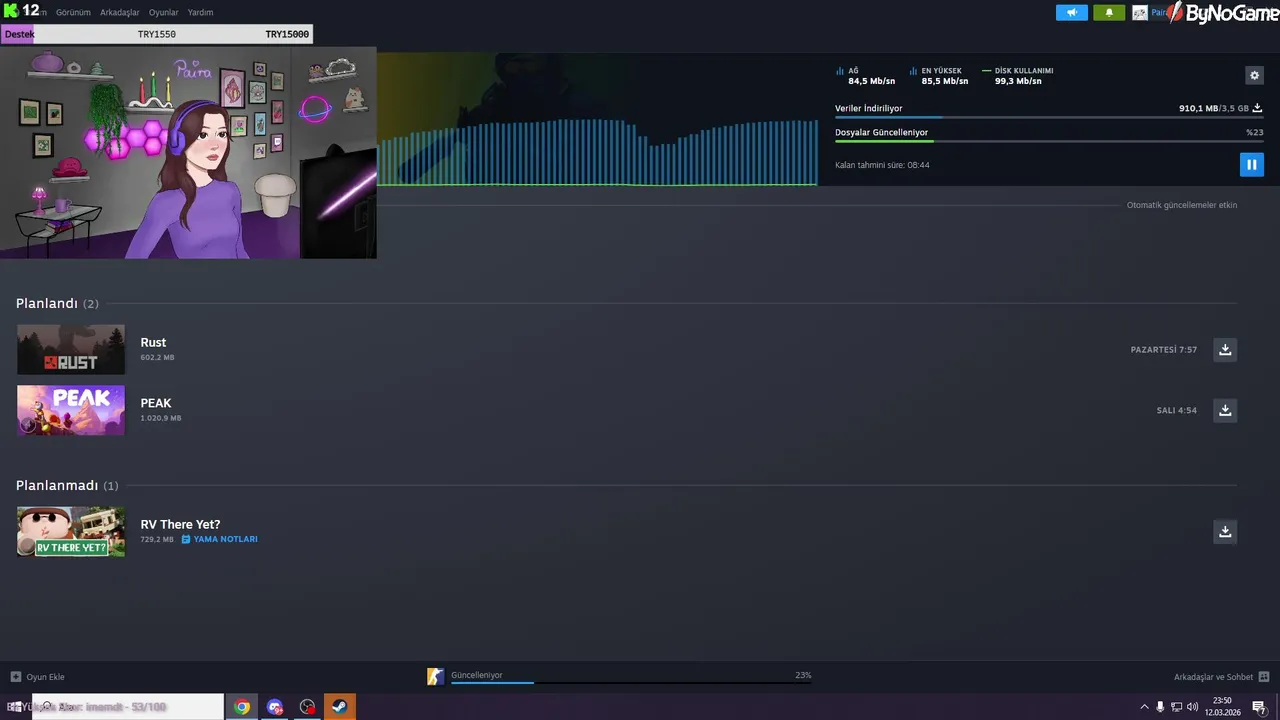Click the Planlanmadı (1) section header

click(x=67, y=485)
